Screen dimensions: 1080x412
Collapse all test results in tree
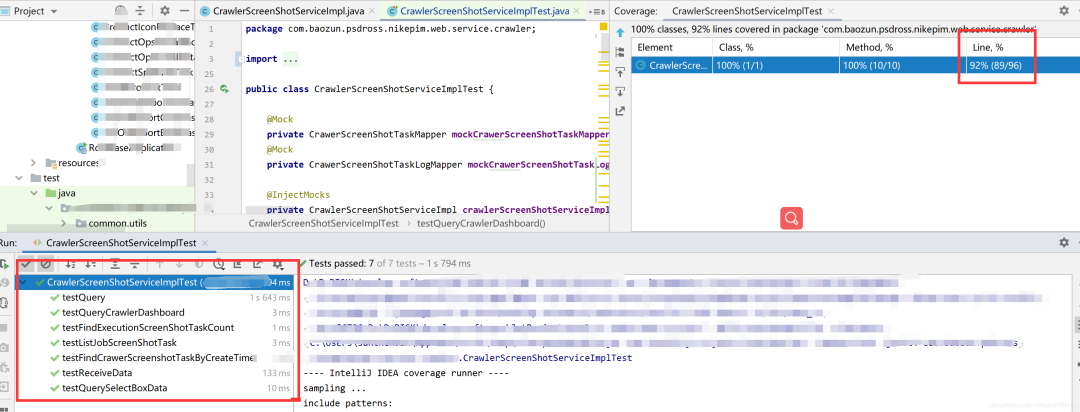(x=135, y=264)
